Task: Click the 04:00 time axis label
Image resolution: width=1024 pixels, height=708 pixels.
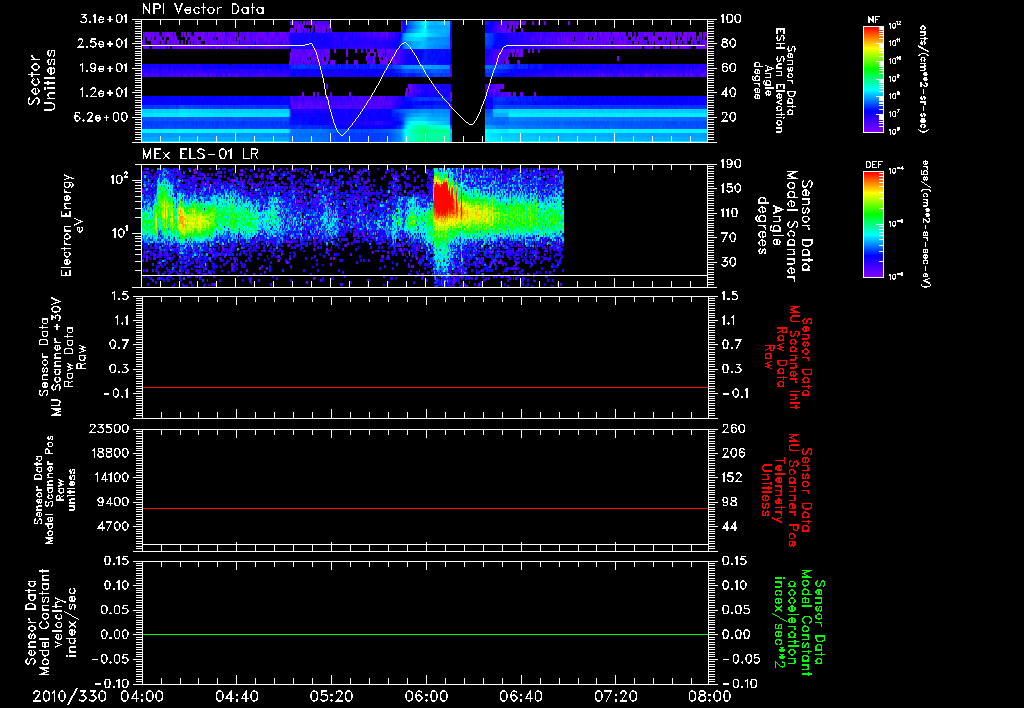Action: 142,696
